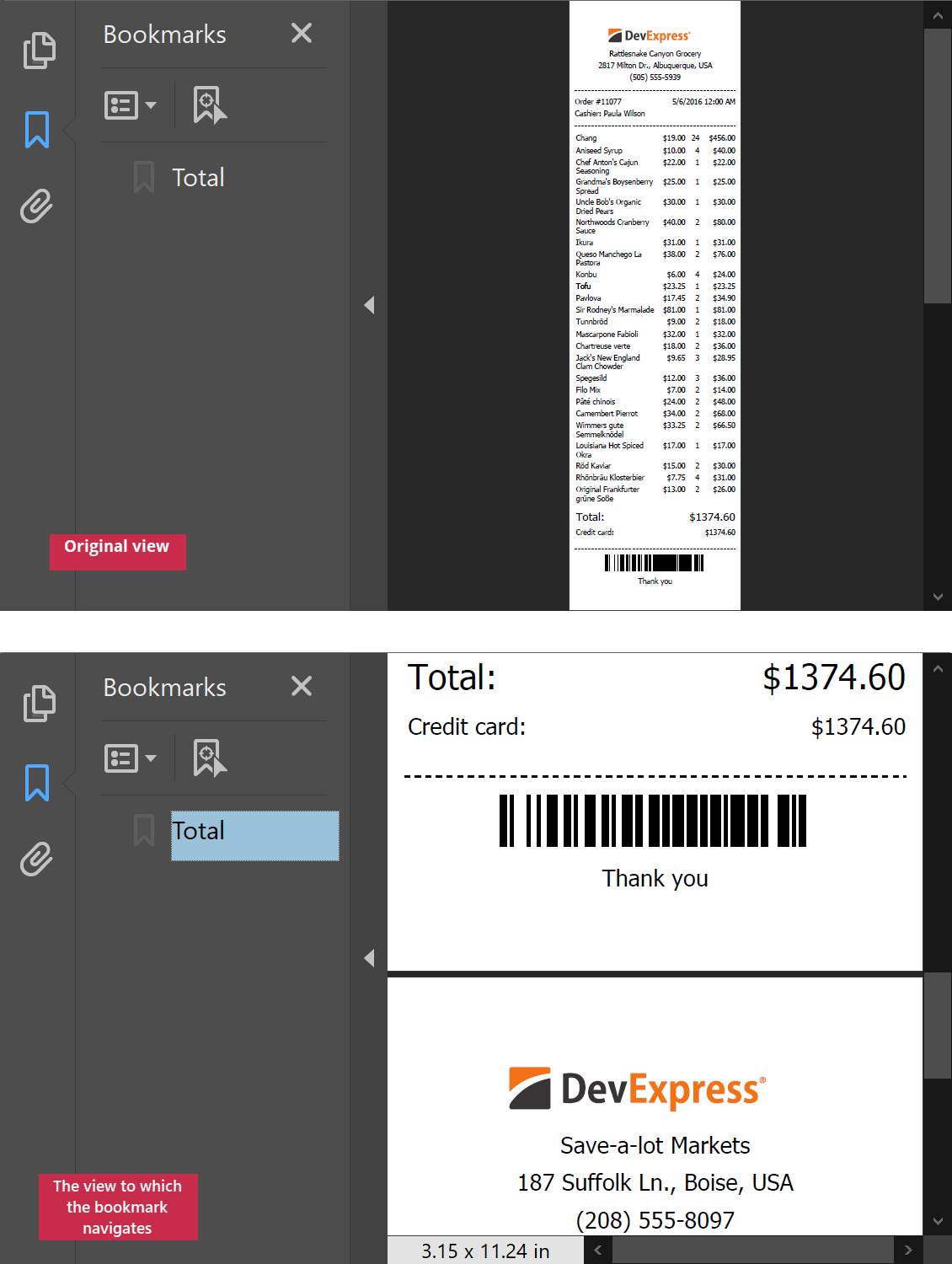The width and height of the screenshot is (952, 1264).
Task: Click find current bookmark icon in original view
Action: tap(209, 105)
